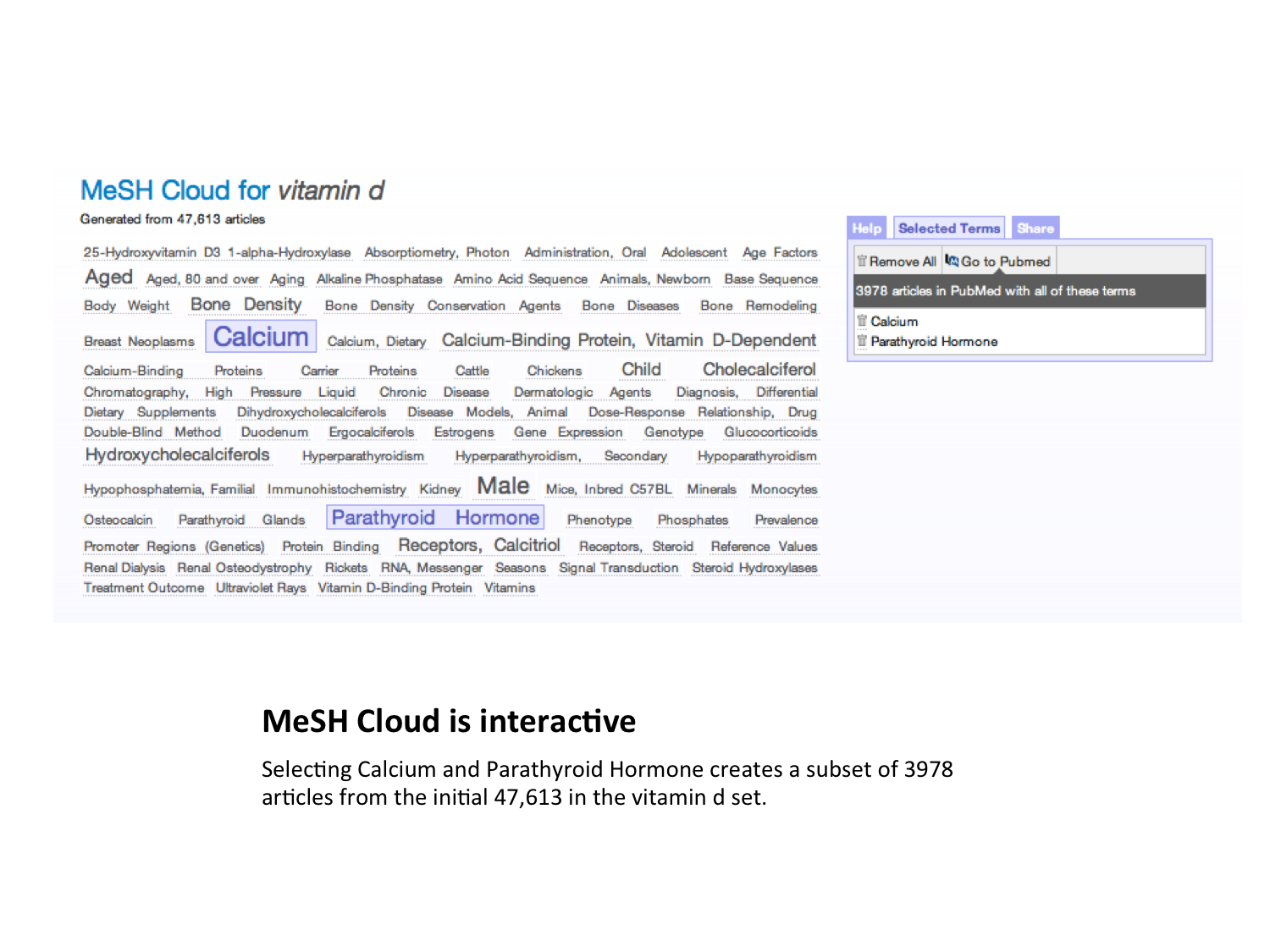Click Bone Diseases term
Image resolution: width=1270 pixels, height=952 pixels.
(630, 305)
